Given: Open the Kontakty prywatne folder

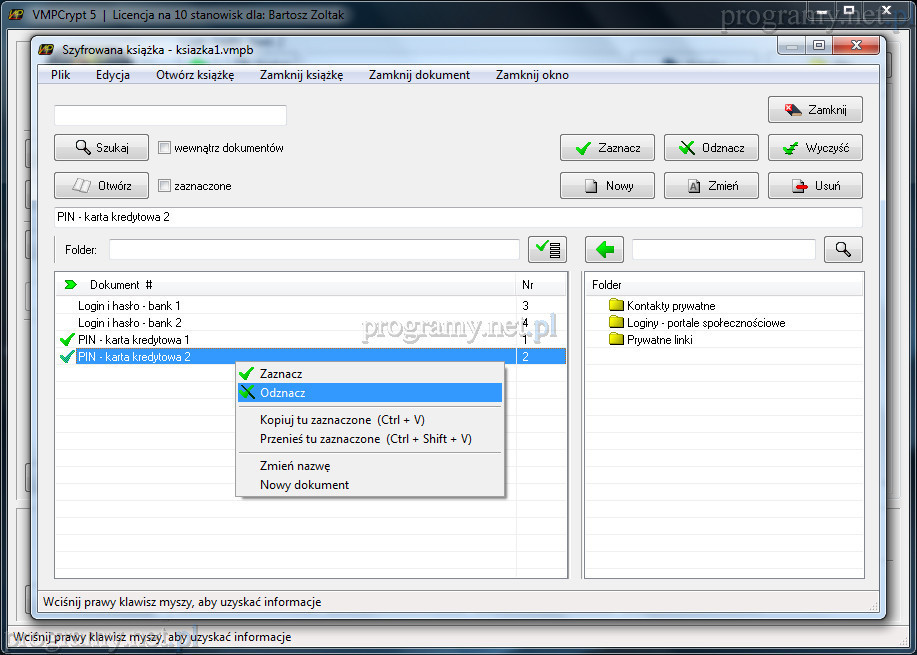Looking at the screenshot, I should (x=670, y=306).
